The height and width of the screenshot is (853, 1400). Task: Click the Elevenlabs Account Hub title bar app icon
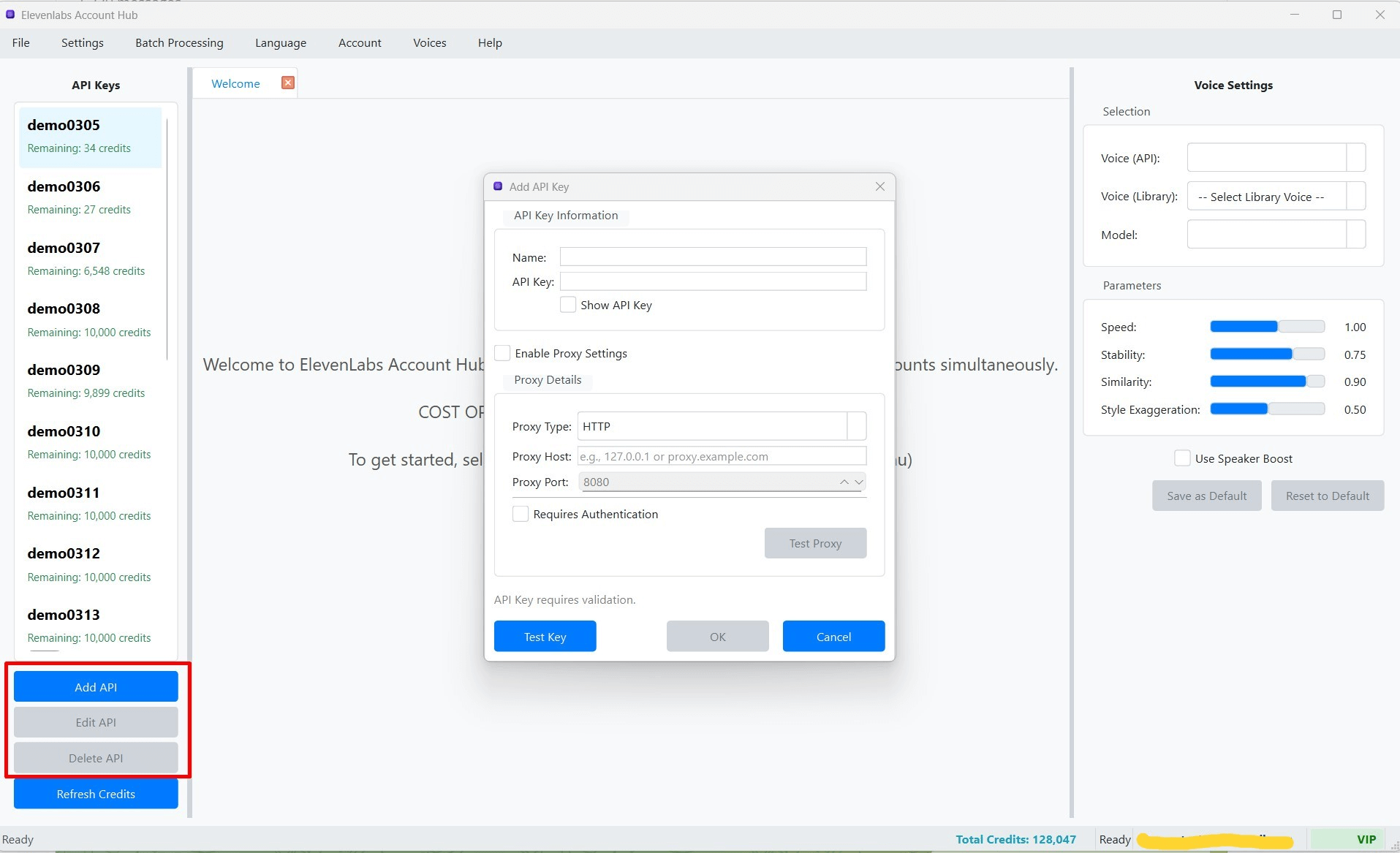coord(10,15)
